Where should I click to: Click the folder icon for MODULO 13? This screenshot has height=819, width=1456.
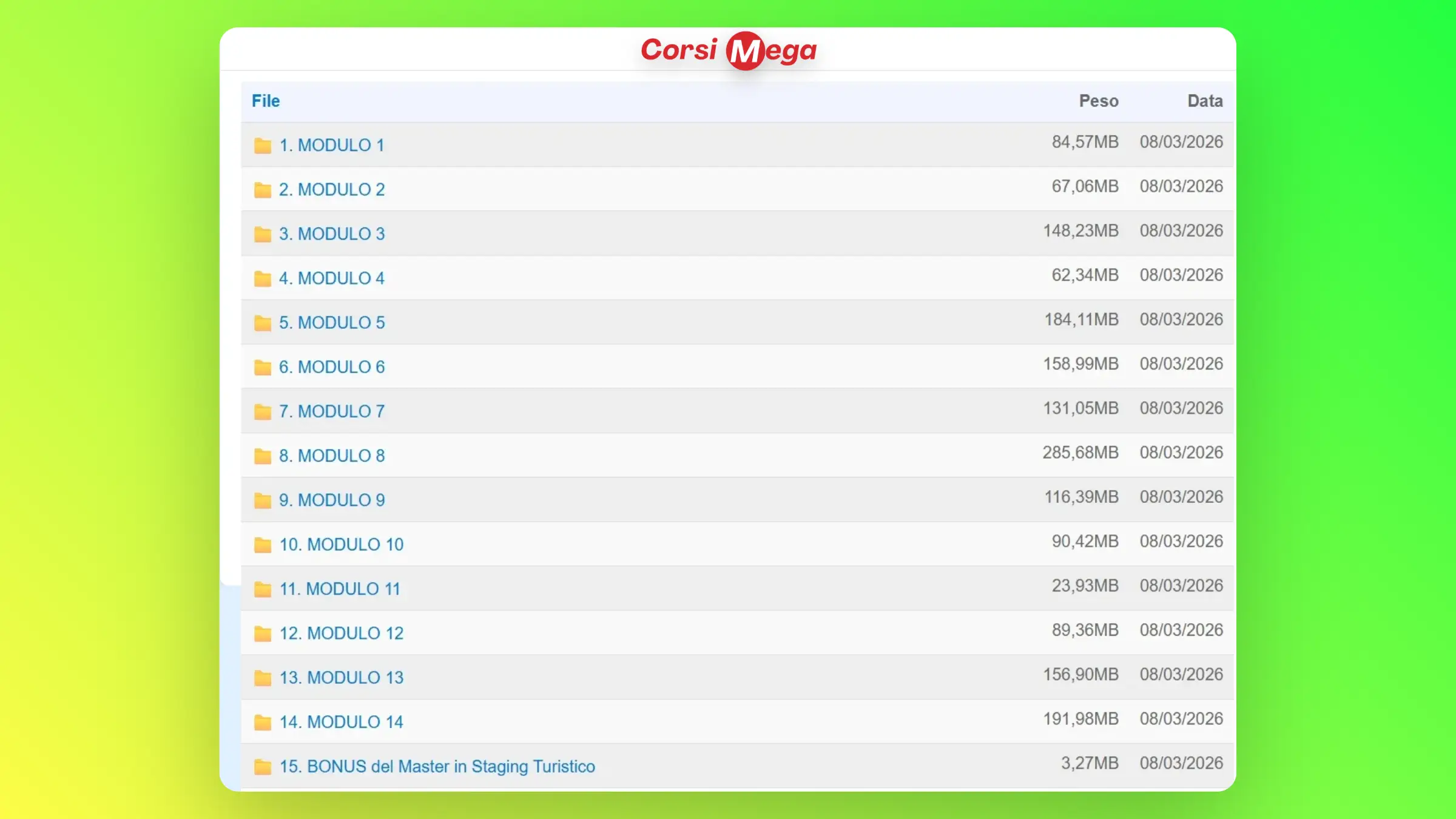(x=262, y=678)
